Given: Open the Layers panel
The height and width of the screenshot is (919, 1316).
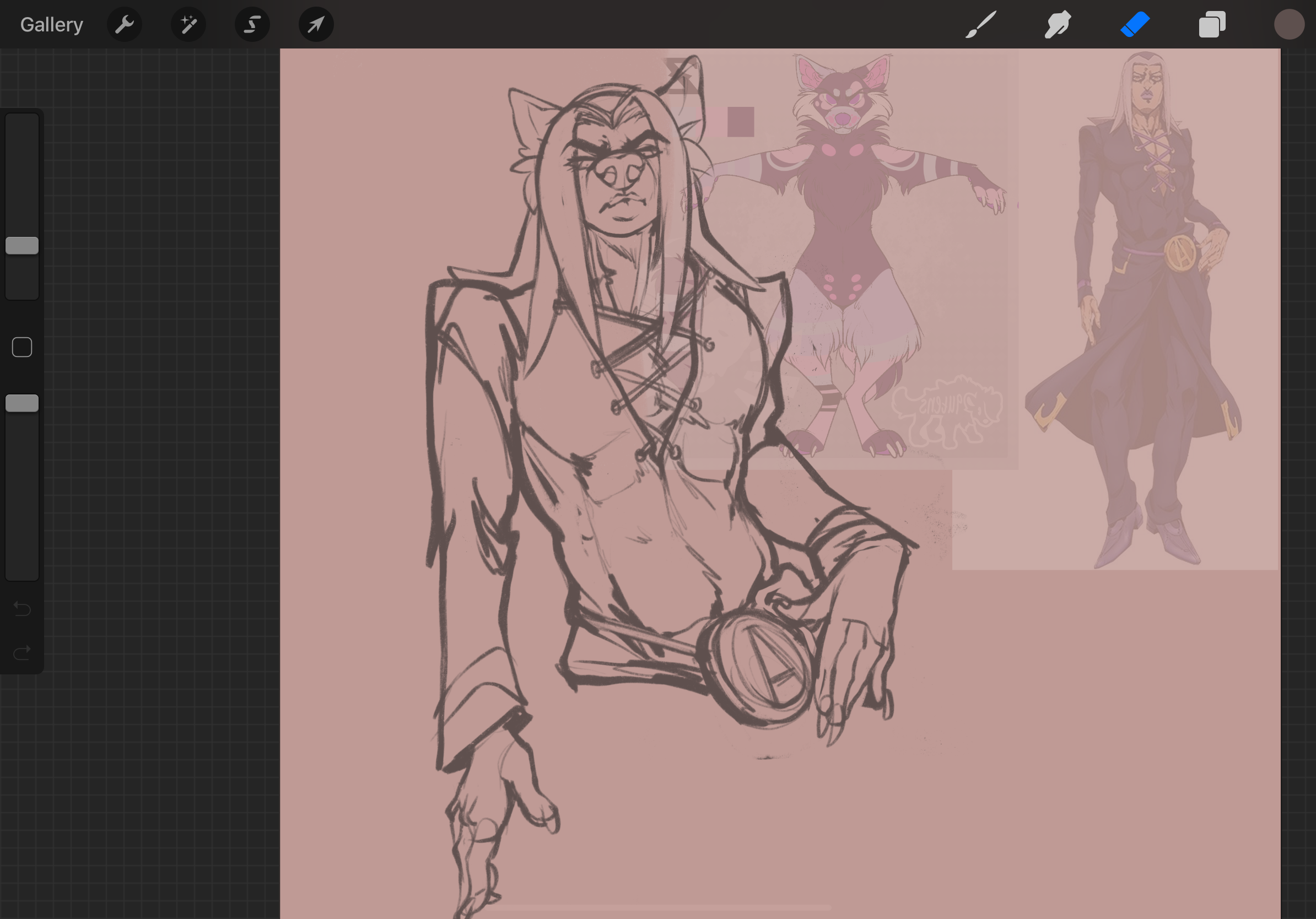Looking at the screenshot, I should coord(1212,25).
